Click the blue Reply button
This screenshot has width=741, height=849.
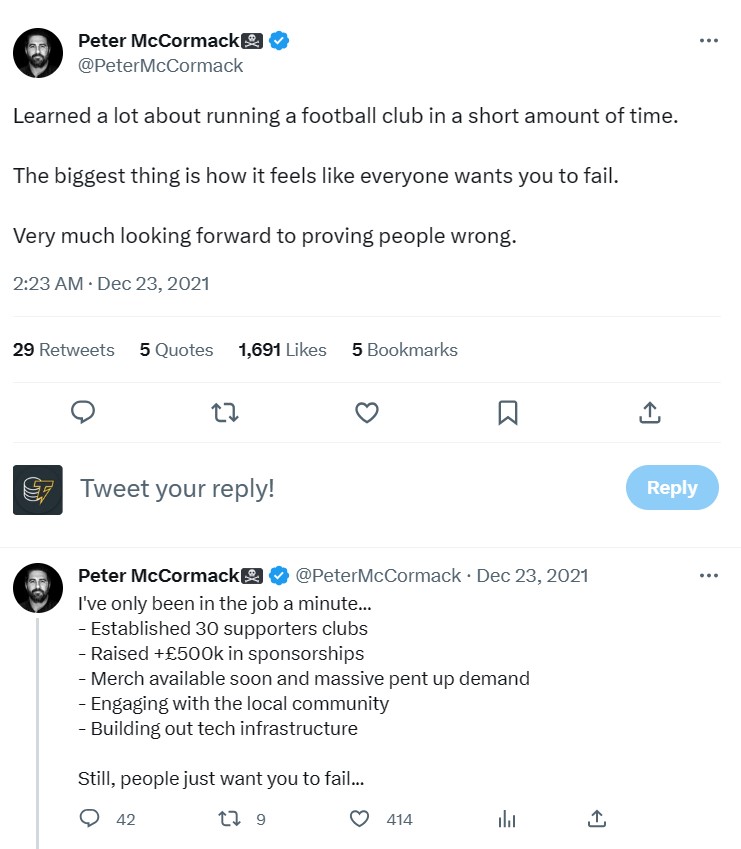(671, 488)
